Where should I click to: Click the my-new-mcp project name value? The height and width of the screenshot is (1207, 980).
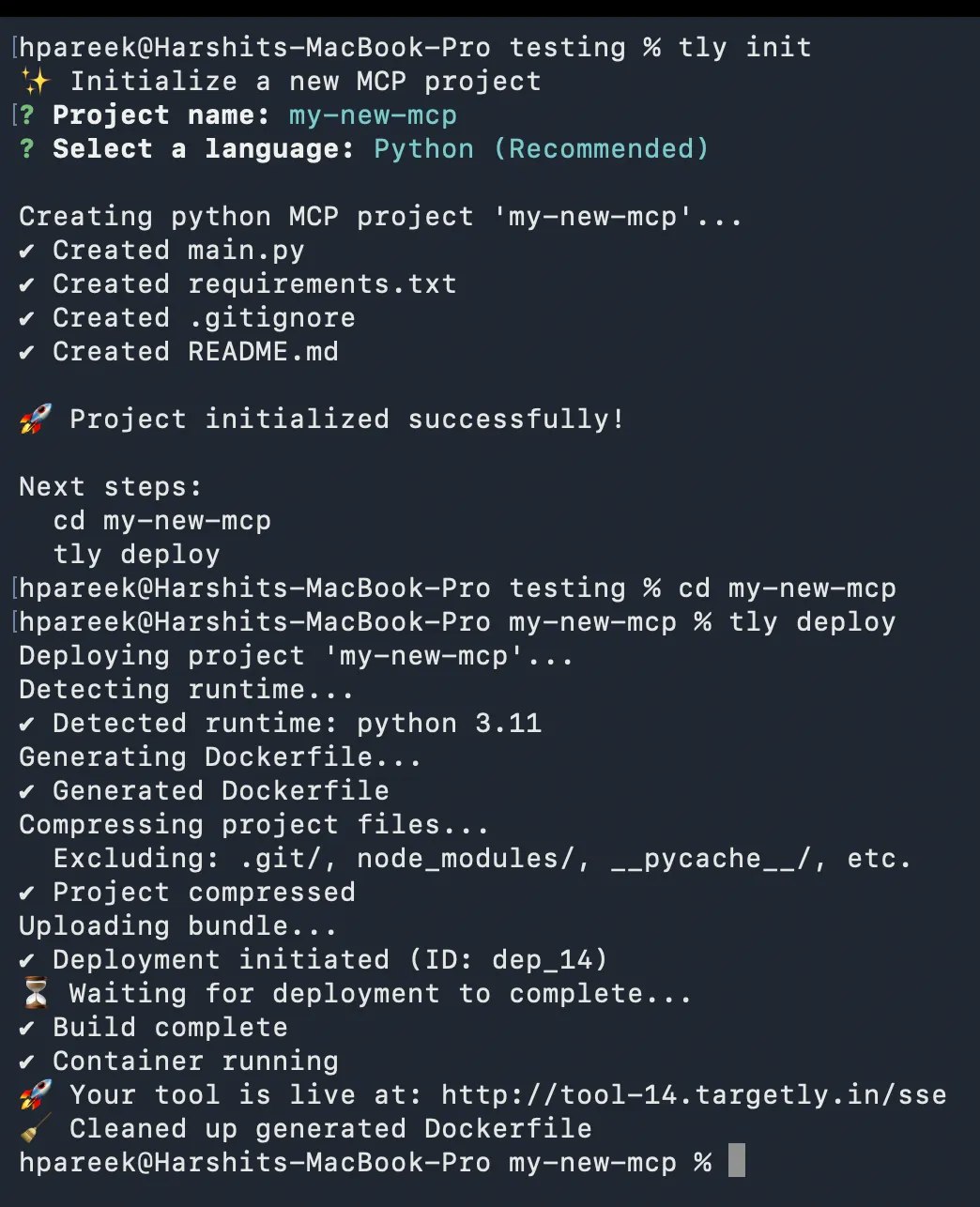pos(373,115)
